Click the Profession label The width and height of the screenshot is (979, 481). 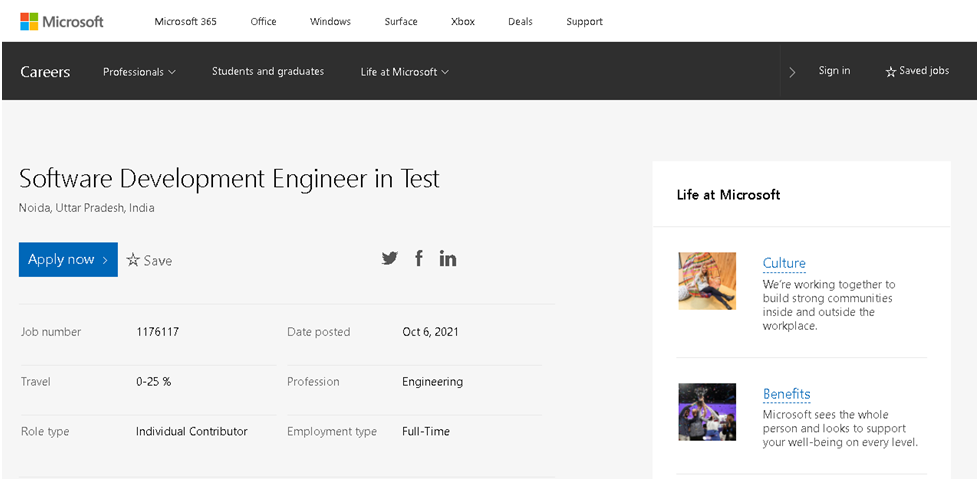point(313,382)
